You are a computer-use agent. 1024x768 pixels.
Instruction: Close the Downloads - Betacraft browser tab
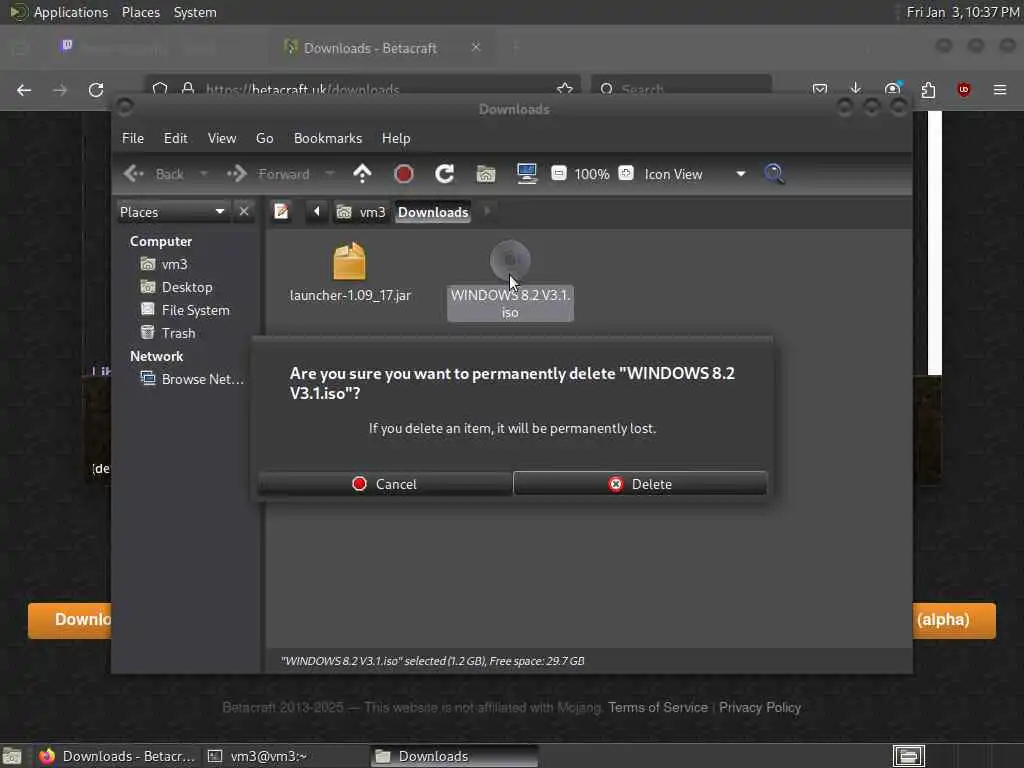(476, 47)
